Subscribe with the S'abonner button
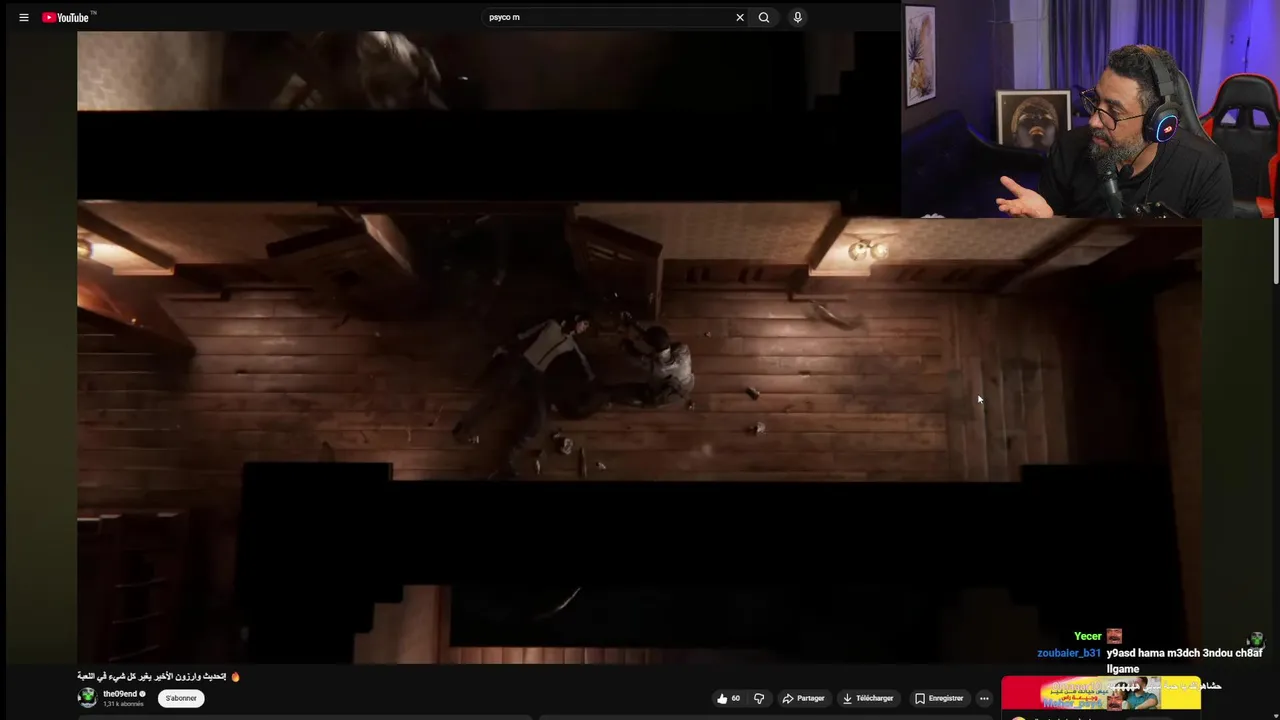Image resolution: width=1280 pixels, height=720 pixels. [181, 698]
